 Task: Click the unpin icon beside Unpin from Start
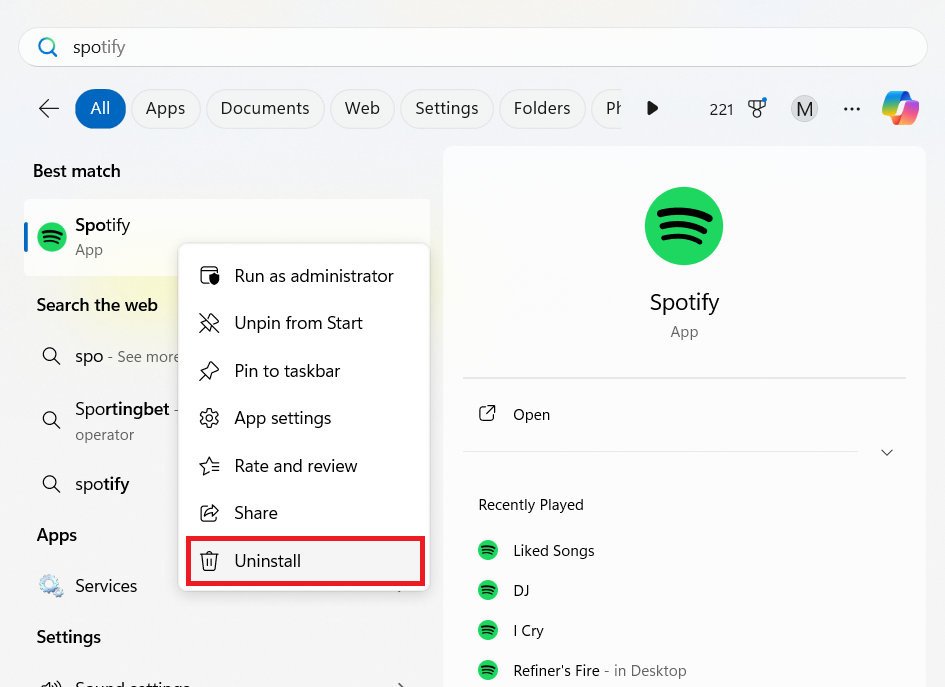(x=209, y=323)
